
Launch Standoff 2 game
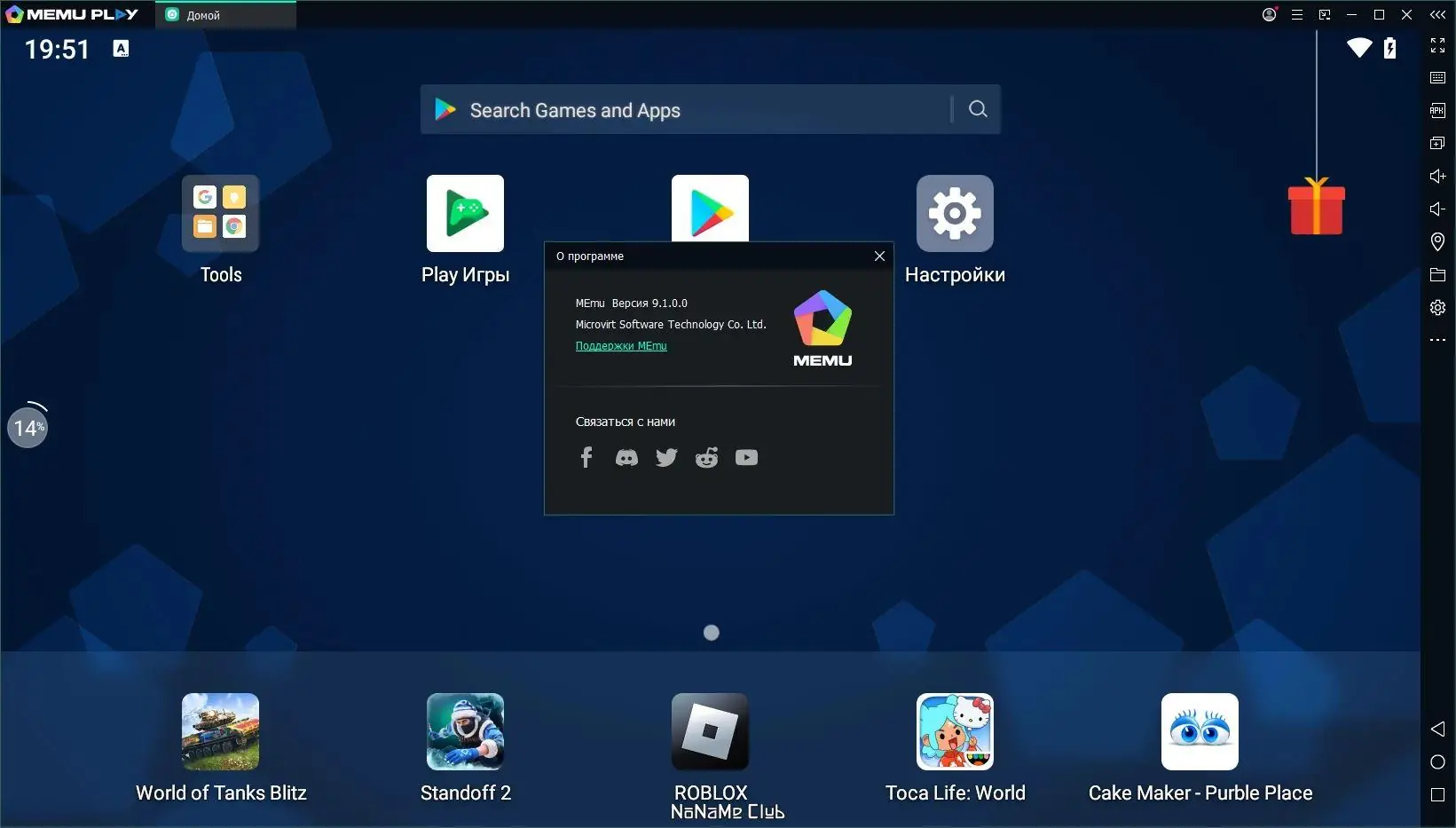click(x=465, y=731)
